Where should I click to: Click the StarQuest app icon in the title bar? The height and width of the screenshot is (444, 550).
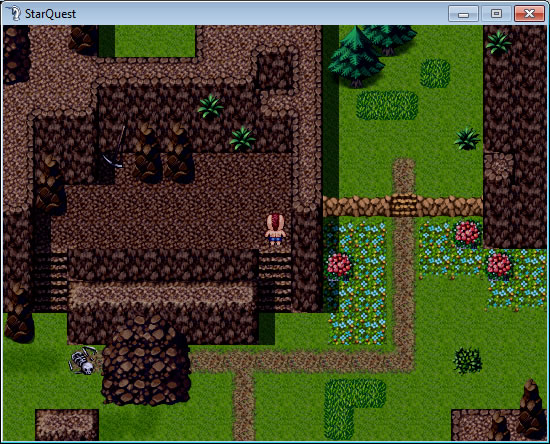pyautogui.click(x=13, y=13)
